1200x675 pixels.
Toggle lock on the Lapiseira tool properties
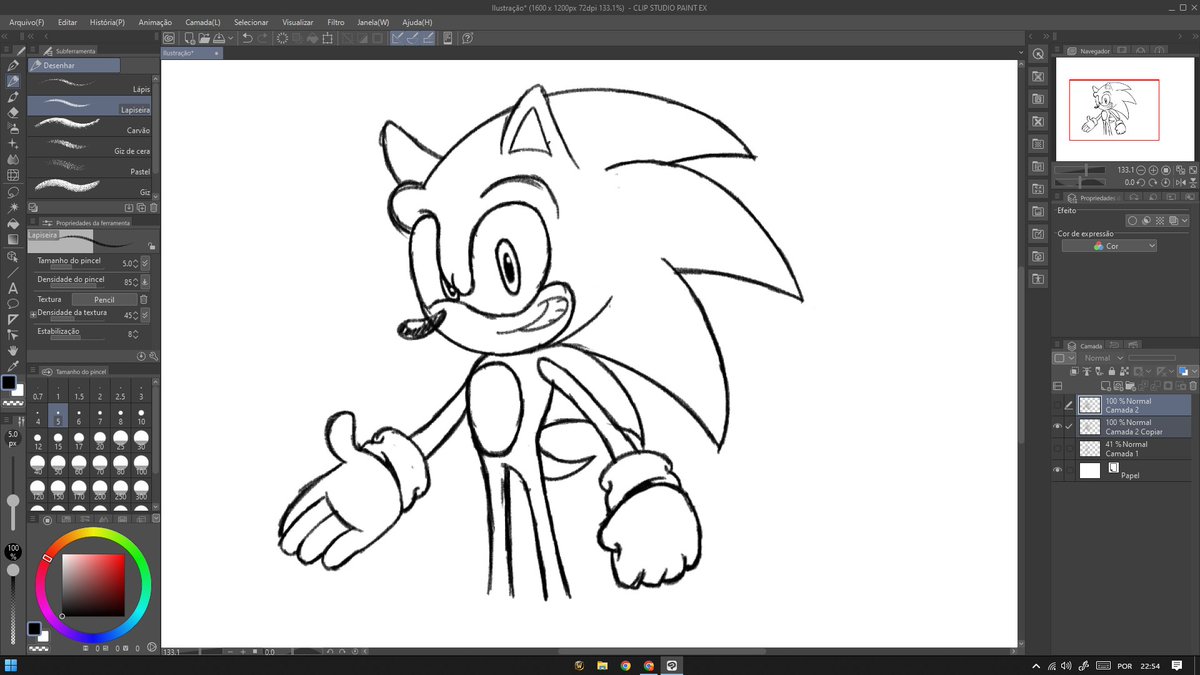coord(151,245)
